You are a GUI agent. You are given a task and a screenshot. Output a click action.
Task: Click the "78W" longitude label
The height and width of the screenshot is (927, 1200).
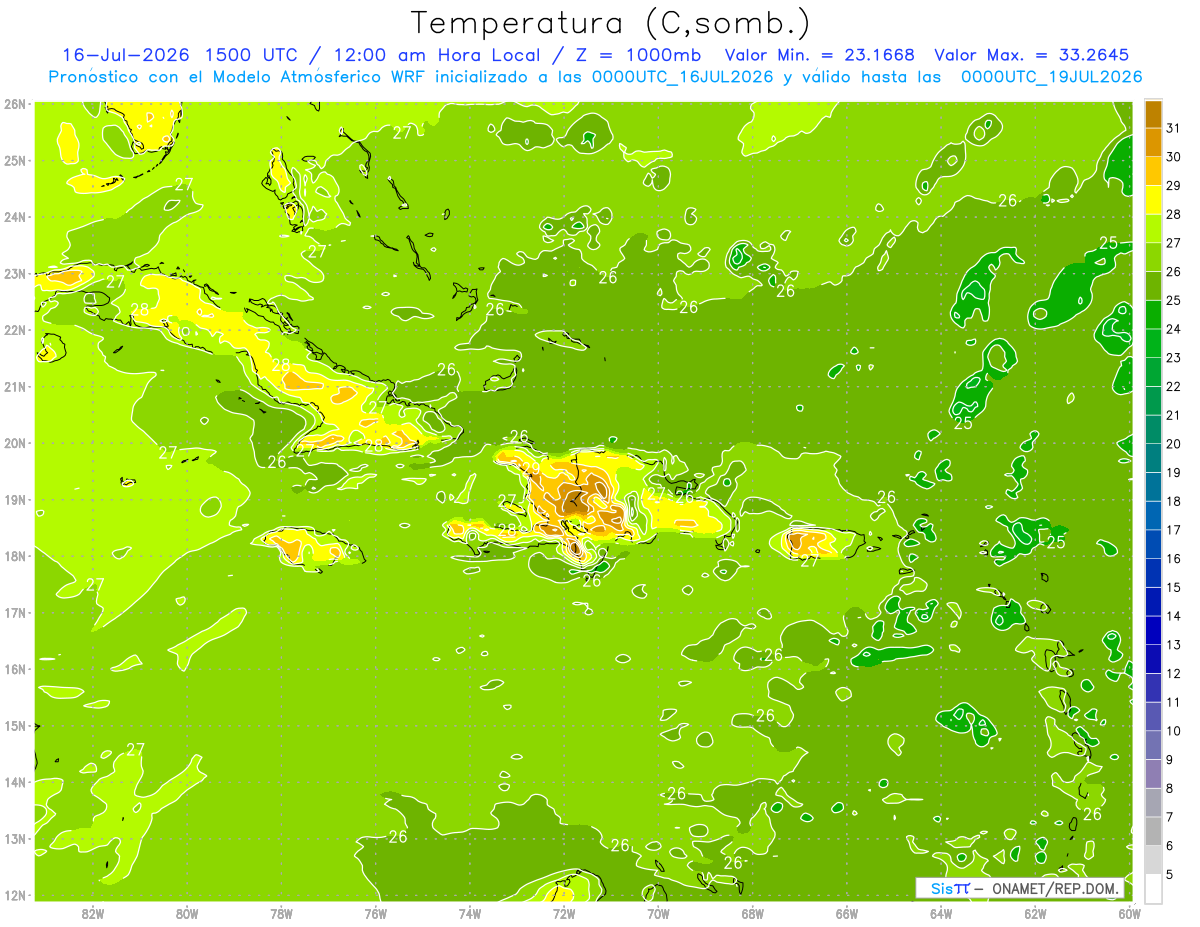pyautogui.click(x=281, y=913)
